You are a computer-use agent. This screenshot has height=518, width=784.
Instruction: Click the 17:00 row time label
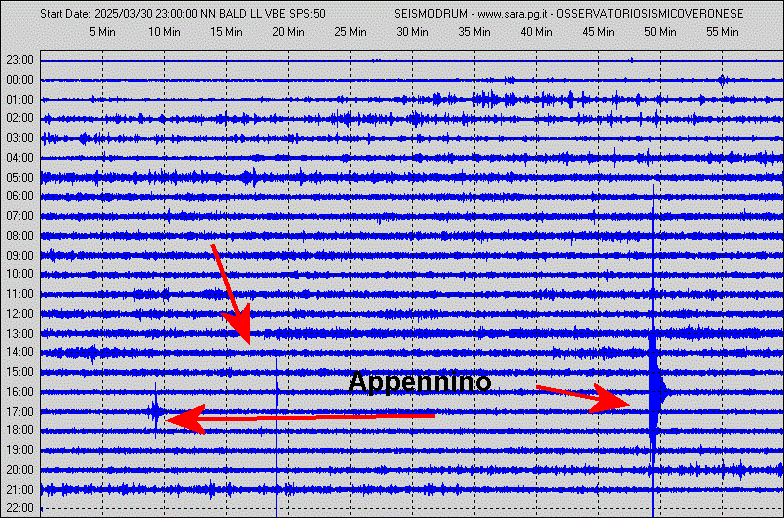20,412
